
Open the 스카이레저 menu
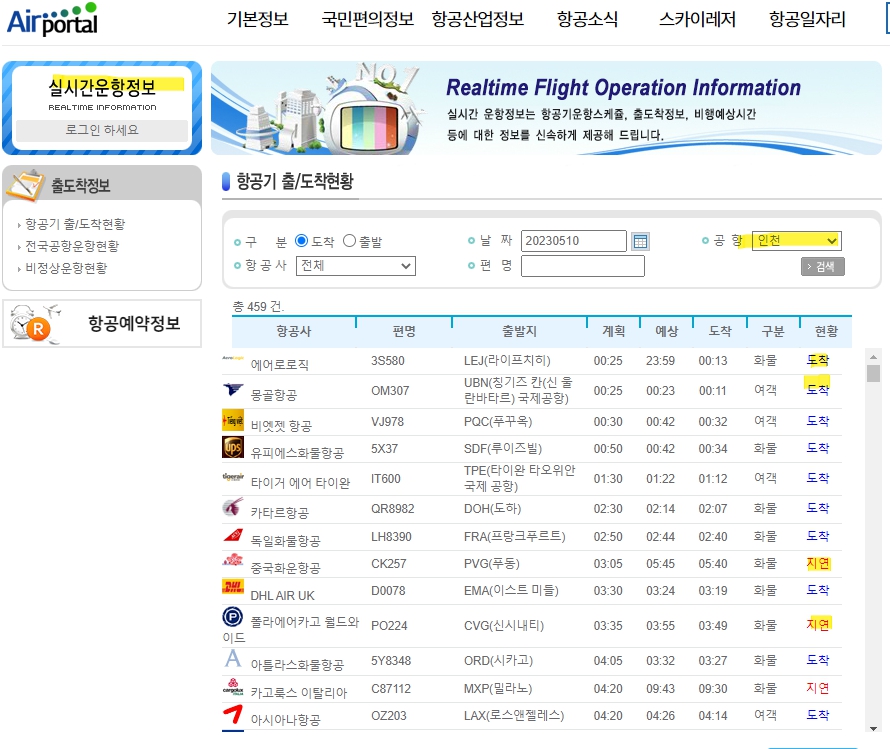[697, 18]
